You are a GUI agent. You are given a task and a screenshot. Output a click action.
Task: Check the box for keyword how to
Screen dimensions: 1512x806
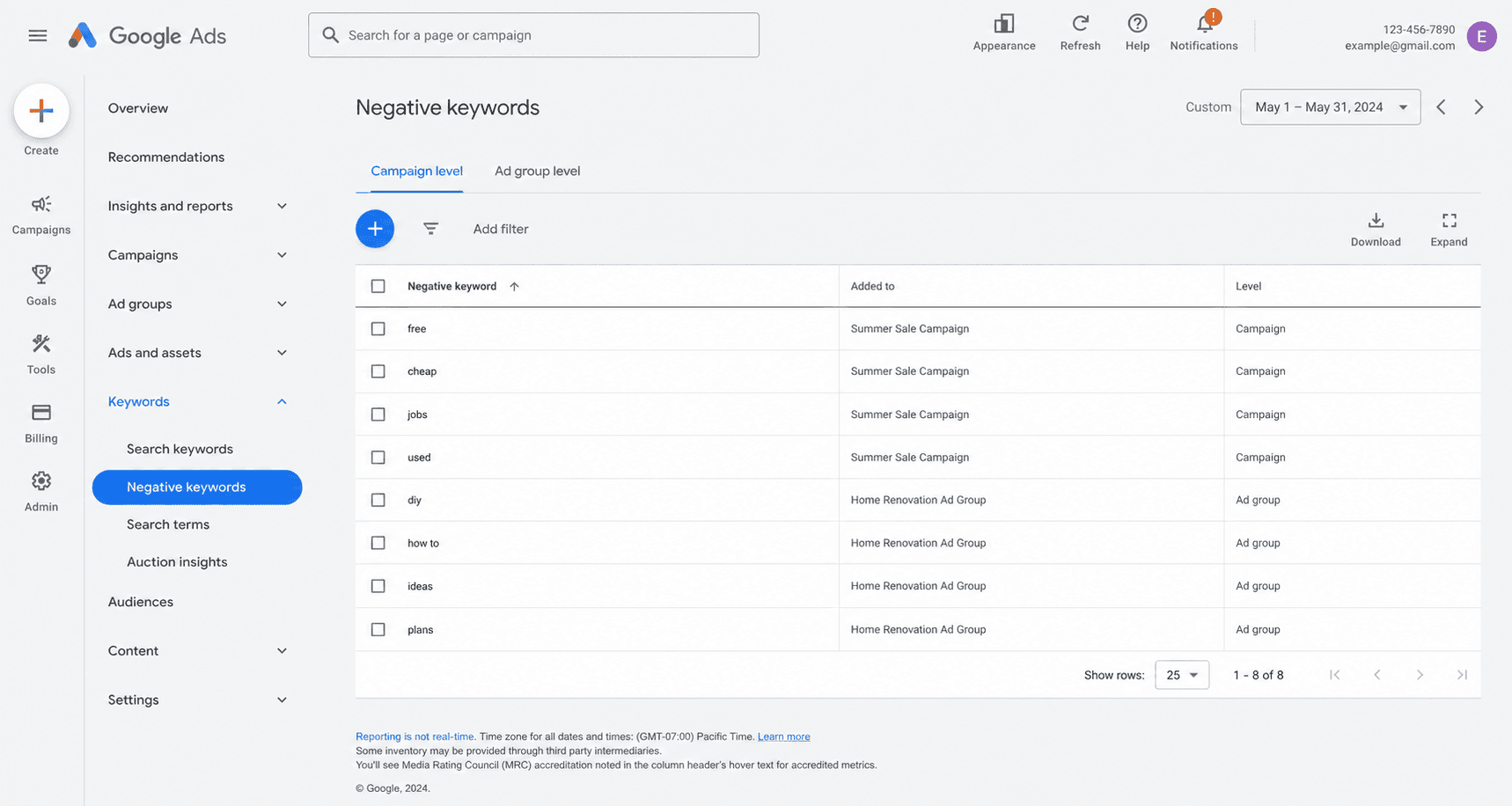pyautogui.click(x=378, y=543)
